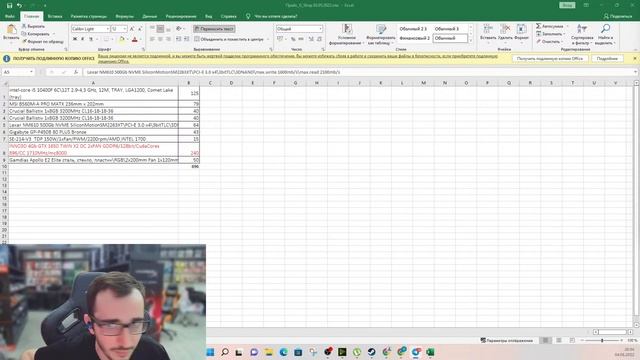Toggle Wrap Text (Переносить текст)
The width and height of the screenshot is (640, 360).
(214, 29)
